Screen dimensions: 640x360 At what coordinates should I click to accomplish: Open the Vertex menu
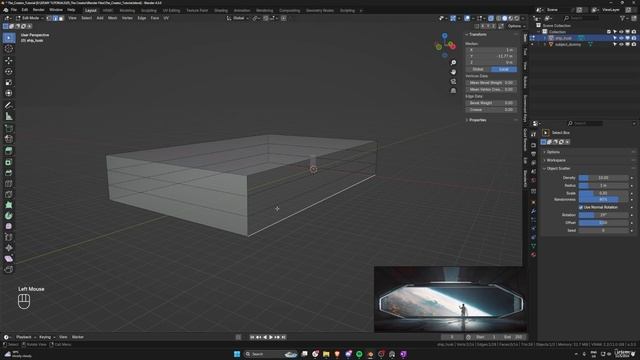(127, 18)
